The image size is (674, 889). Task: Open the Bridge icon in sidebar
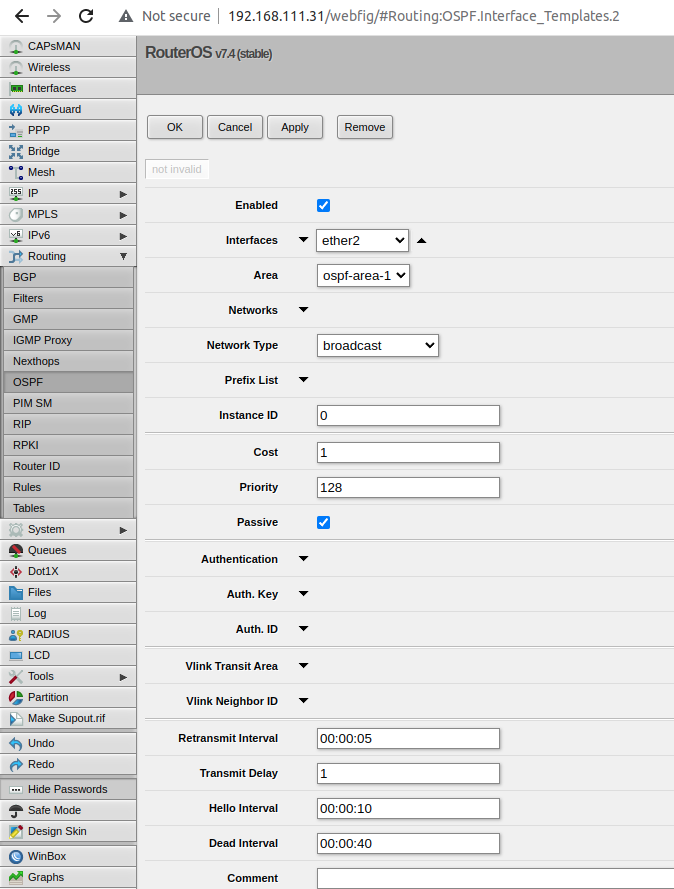tap(16, 151)
